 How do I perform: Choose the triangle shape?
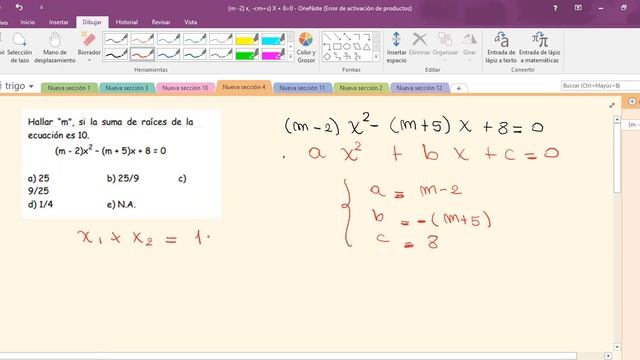(367, 47)
